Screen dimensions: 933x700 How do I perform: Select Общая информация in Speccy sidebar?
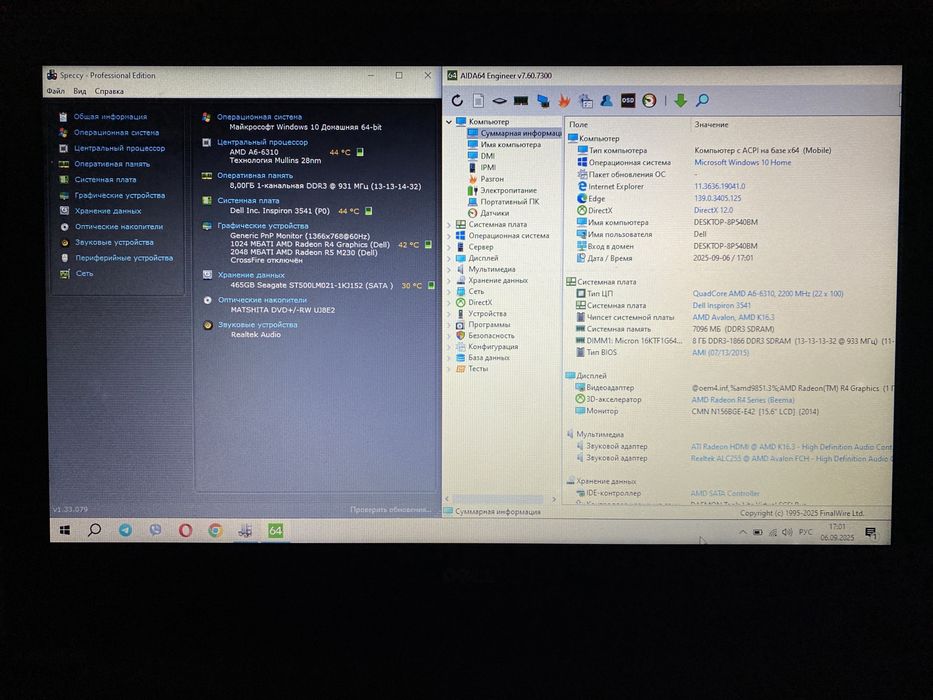click(110, 117)
